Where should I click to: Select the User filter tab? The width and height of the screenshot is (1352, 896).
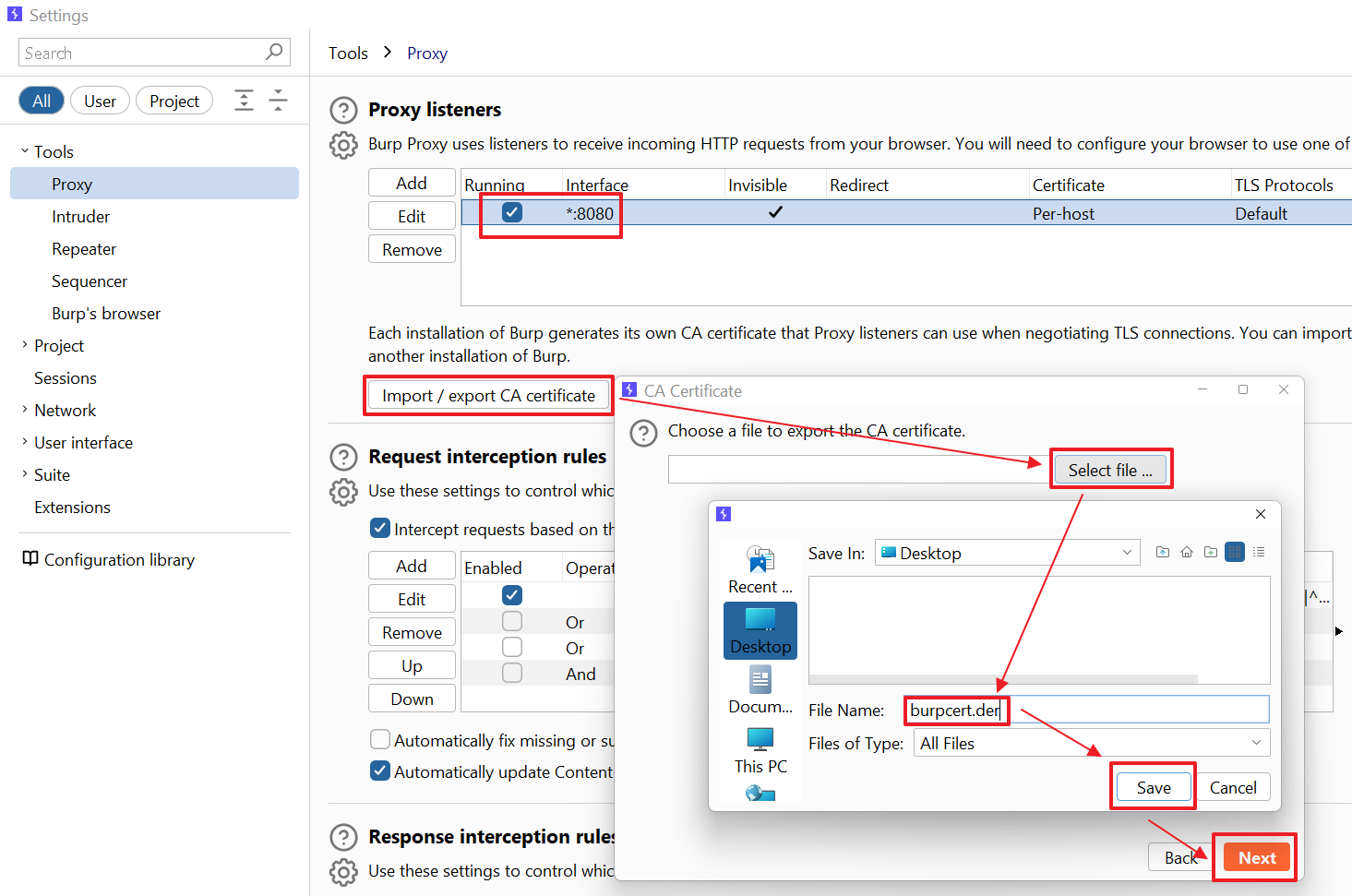[100, 101]
